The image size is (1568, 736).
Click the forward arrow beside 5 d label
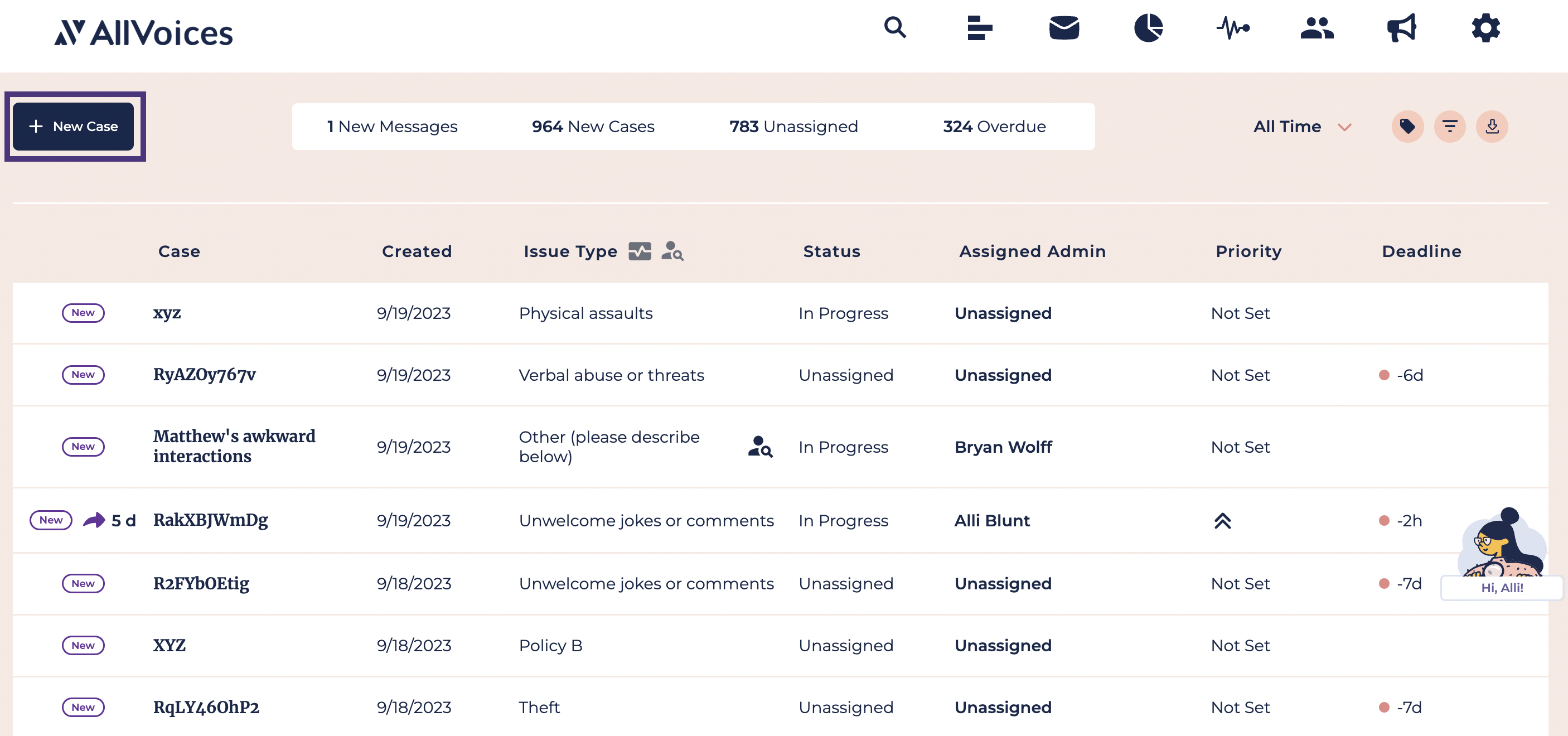coord(94,520)
